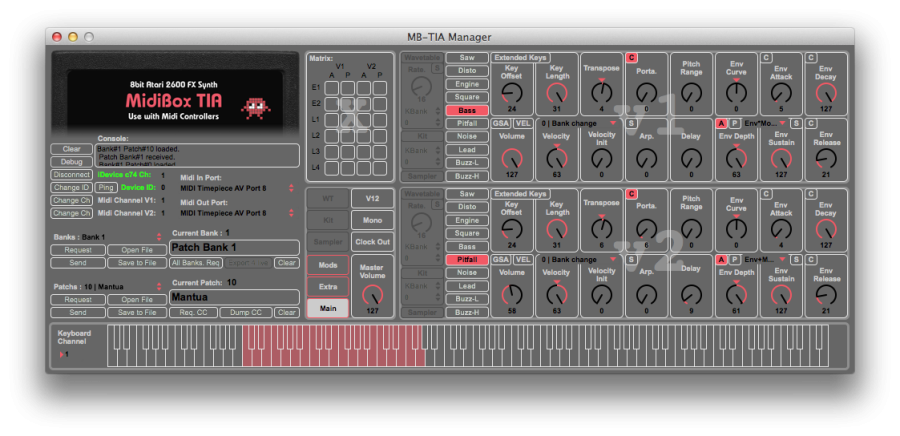900x436 pixels.
Task: Click voice 2 Delay knob
Action: tap(692, 293)
